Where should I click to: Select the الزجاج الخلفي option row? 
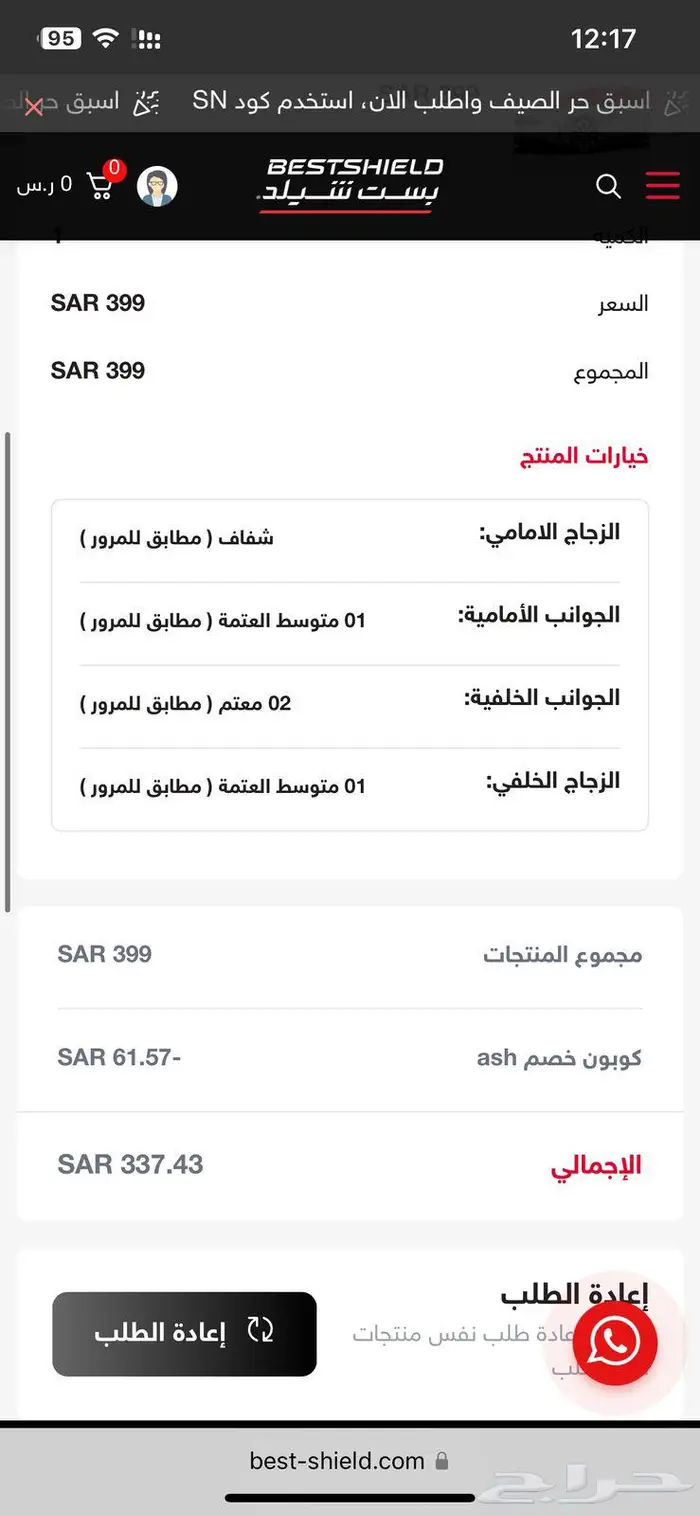pos(350,786)
